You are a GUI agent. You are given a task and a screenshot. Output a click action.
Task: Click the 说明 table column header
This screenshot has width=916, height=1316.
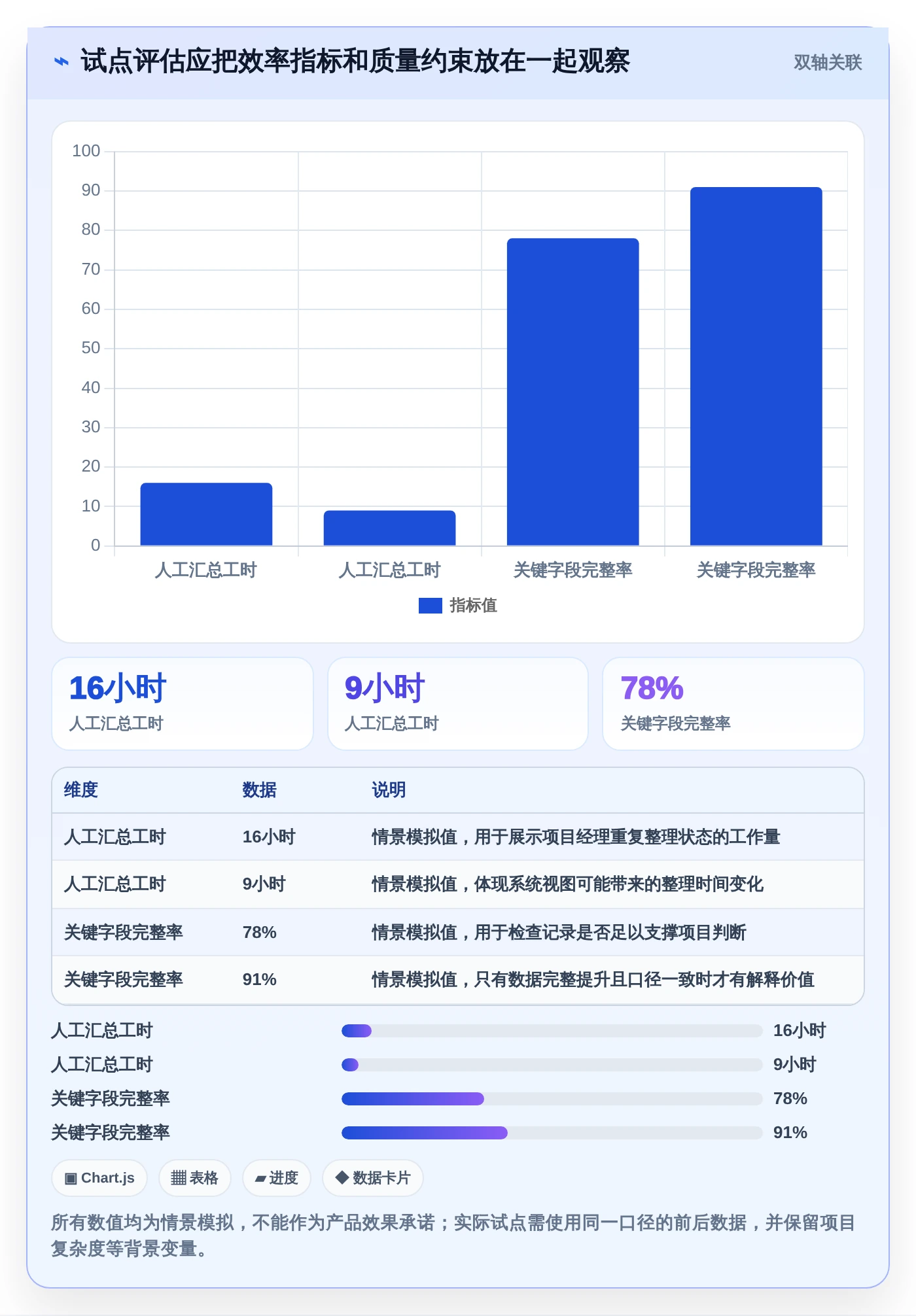[x=389, y=790]
